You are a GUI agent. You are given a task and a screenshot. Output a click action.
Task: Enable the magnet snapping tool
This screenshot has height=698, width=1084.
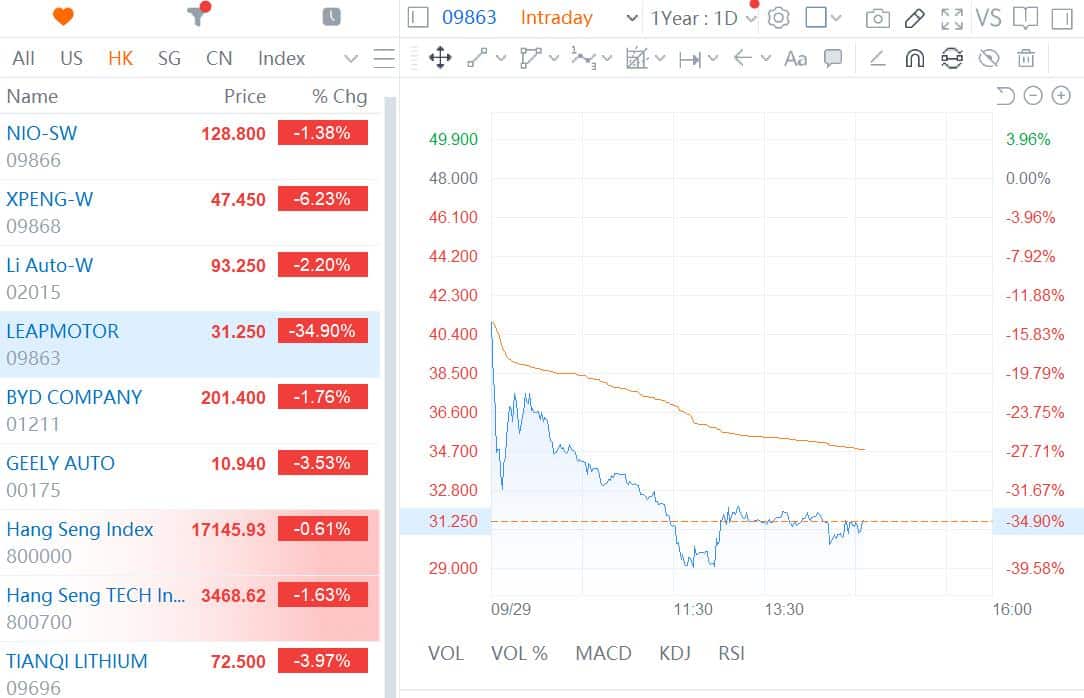pyautogui.click(x=913, y=59)
